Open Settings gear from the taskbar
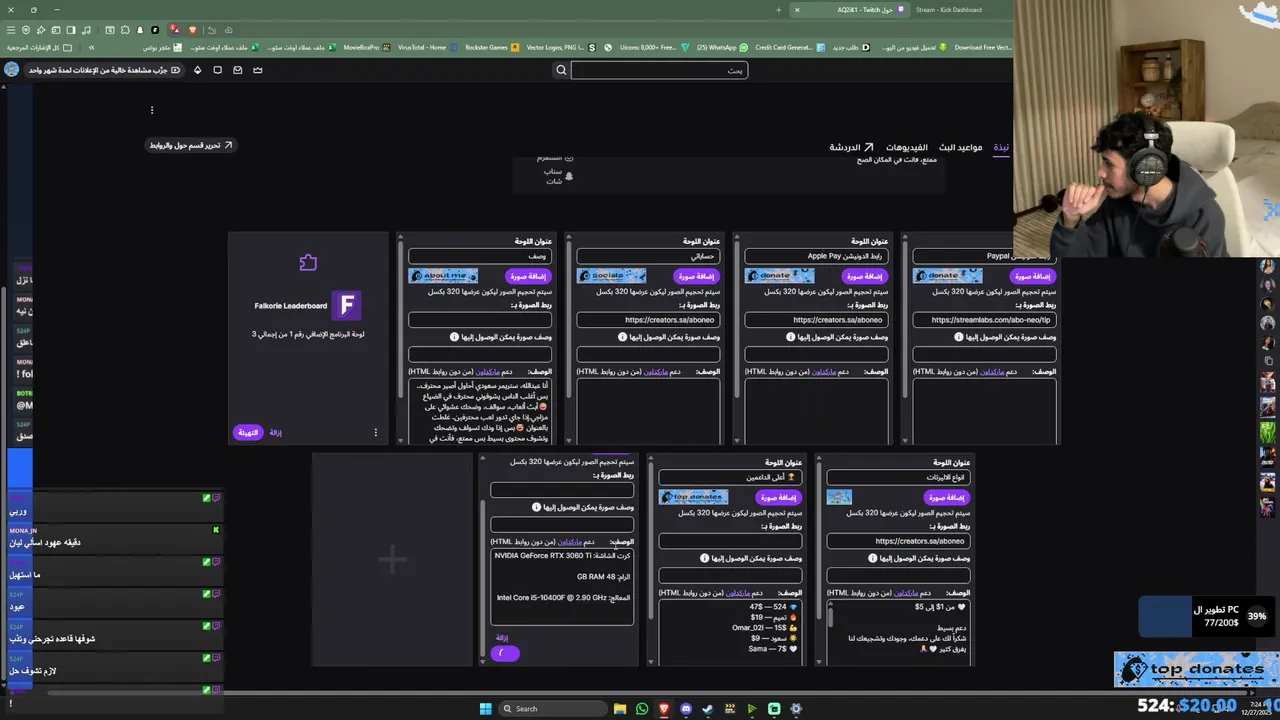The height and width of the screenshot is (720, 1280). coord(796,709)
